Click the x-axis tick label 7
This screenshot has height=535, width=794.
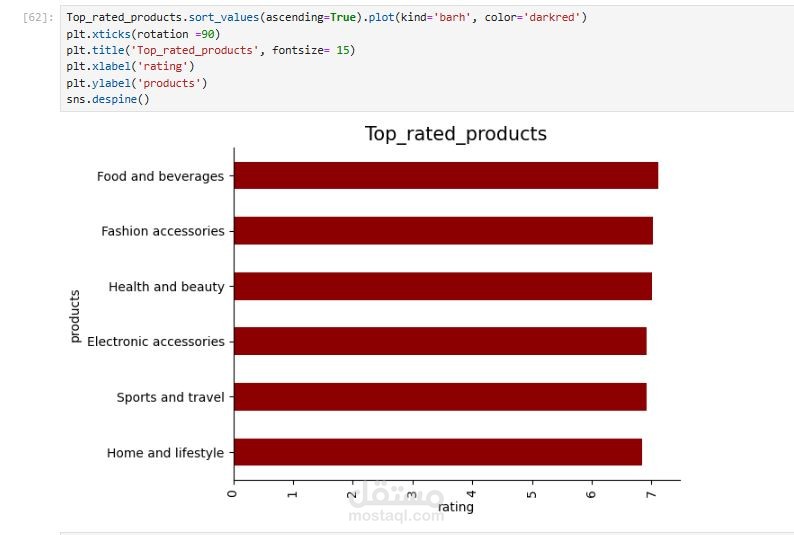point(651,493)
